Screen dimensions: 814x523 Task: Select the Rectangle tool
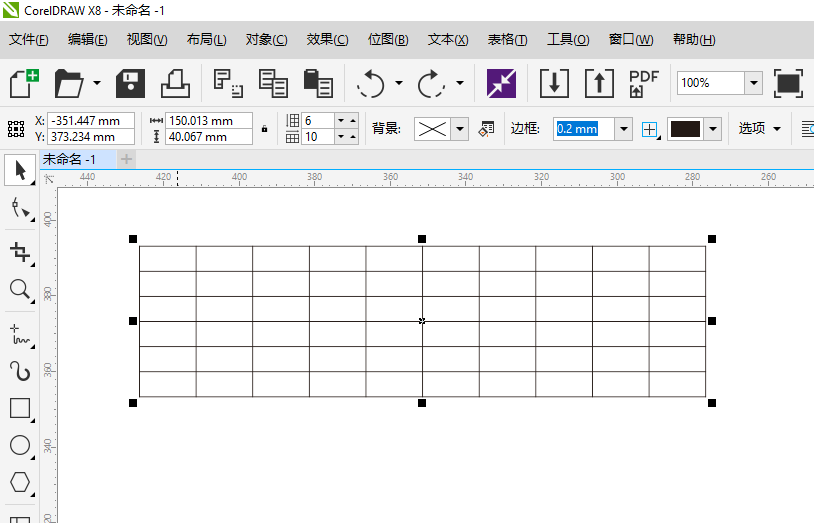pos(20,408)
